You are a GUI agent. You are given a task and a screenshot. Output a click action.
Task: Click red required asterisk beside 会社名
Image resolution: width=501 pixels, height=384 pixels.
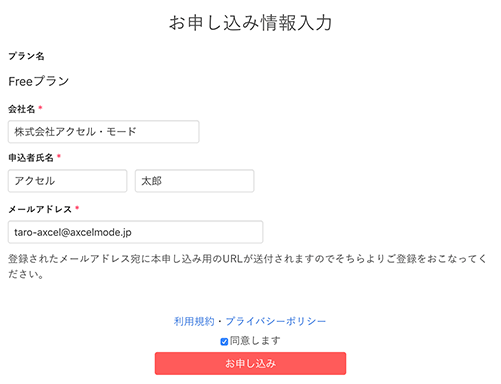point(40,107)
